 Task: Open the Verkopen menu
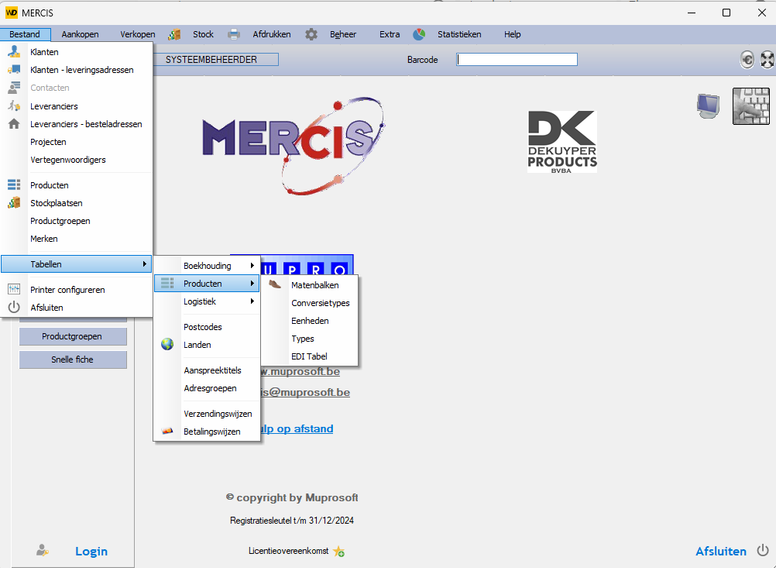(x=138, y=34)
